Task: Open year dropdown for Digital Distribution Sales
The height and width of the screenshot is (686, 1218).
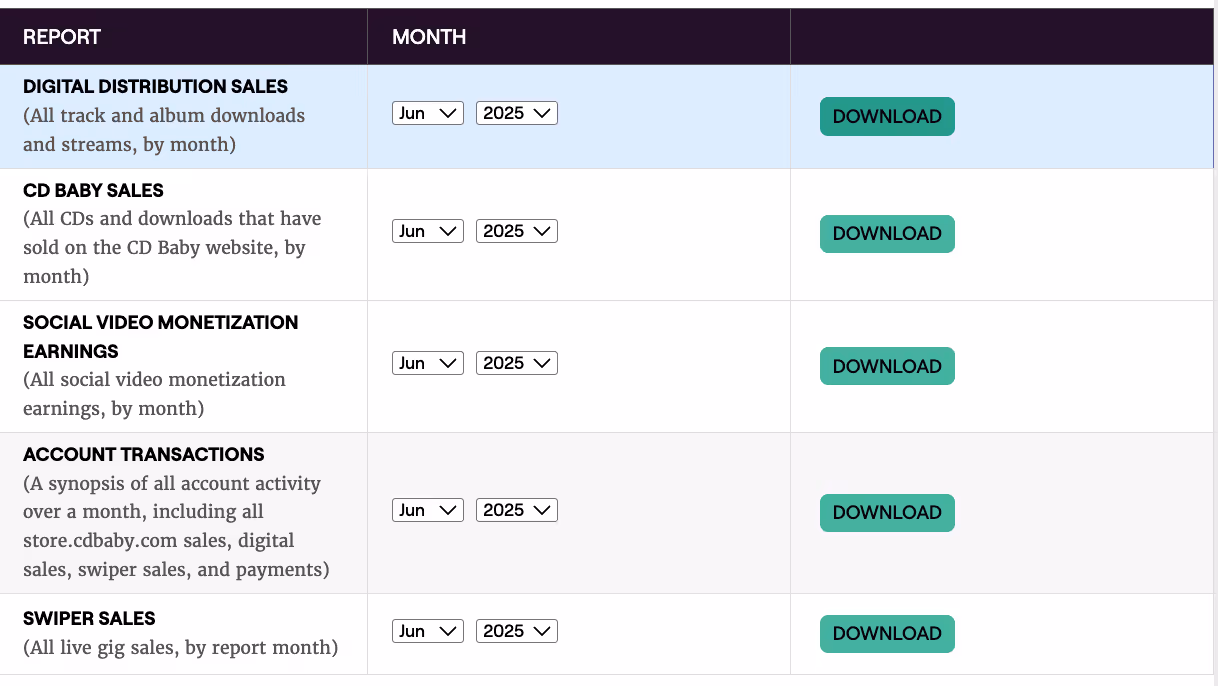Action: [517, 113]
